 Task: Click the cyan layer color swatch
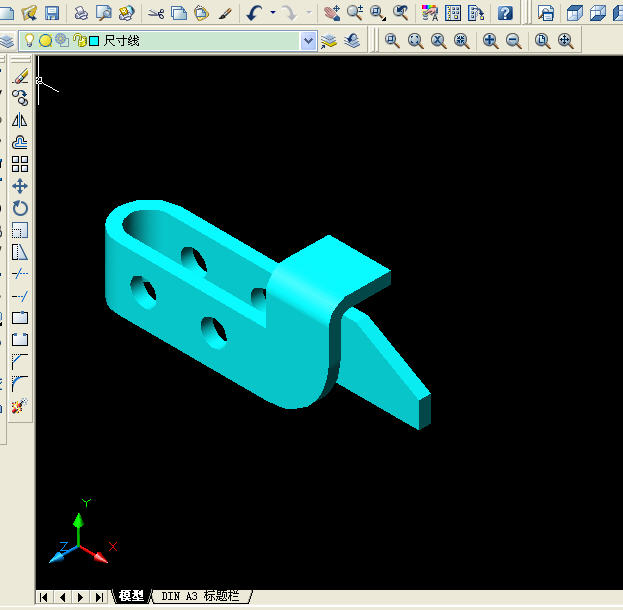(x=94, y=41)
